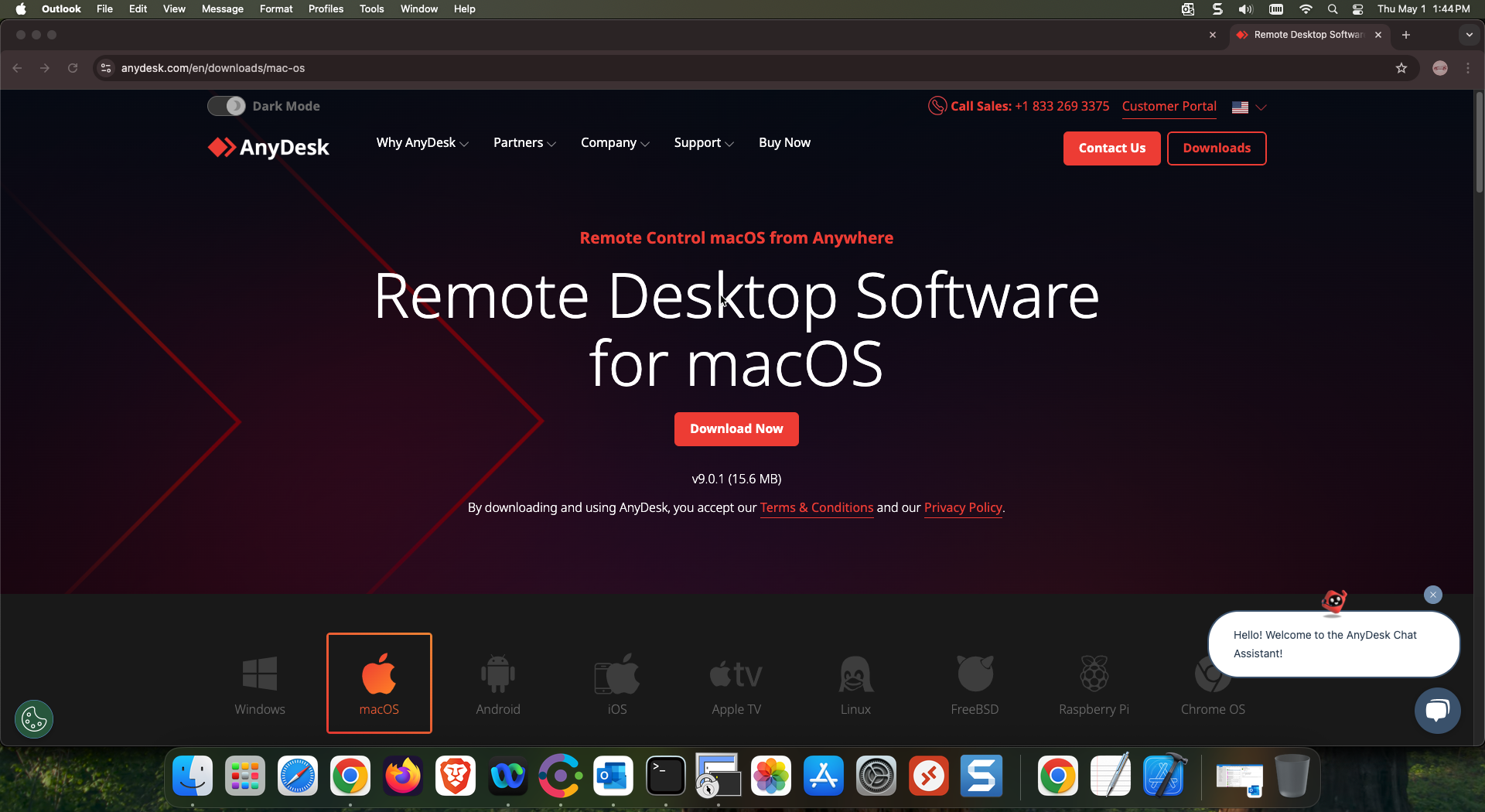Open Outlook from the Dock
Image resolution: width=1485 pixels, height=812 pixels.
click(x=613, y=776)
